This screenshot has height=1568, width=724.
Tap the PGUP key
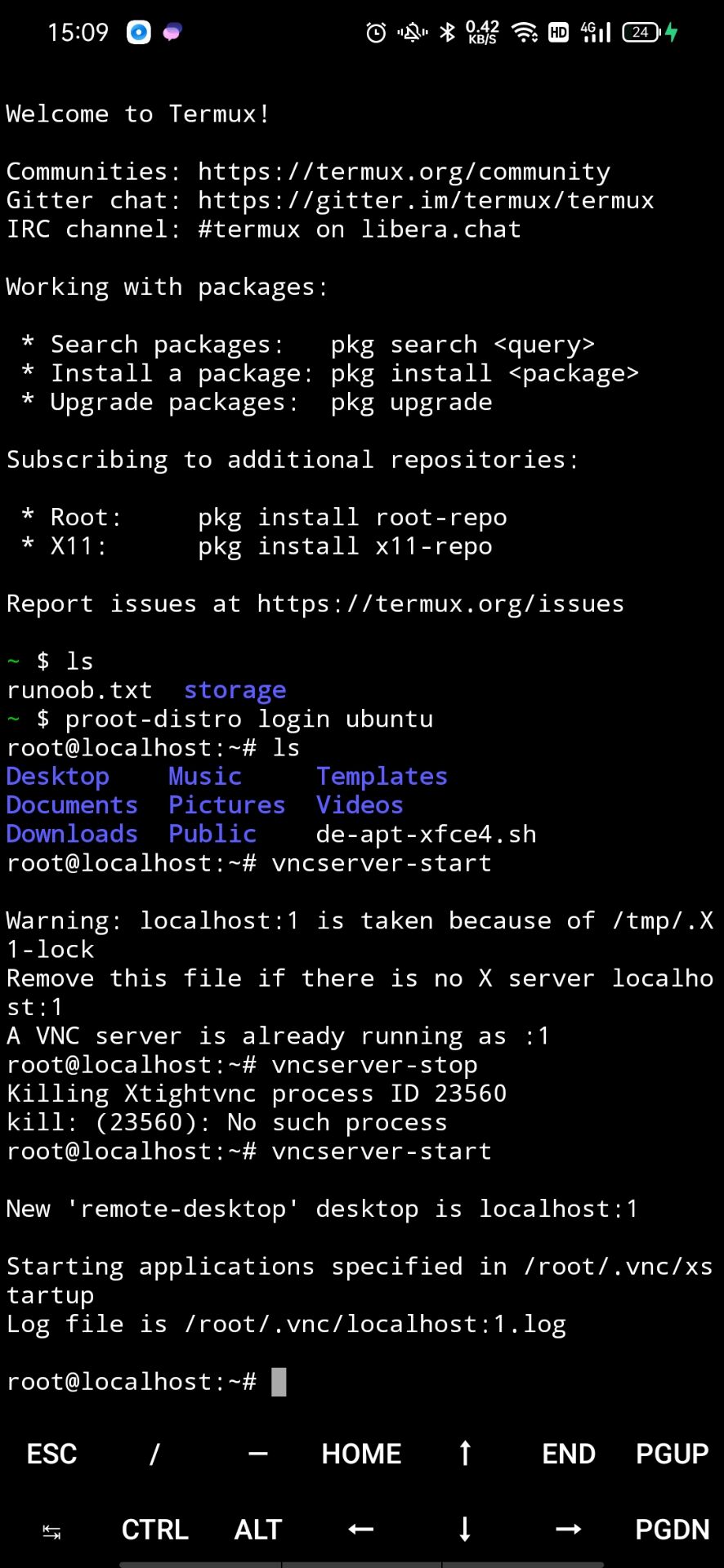672,1454
